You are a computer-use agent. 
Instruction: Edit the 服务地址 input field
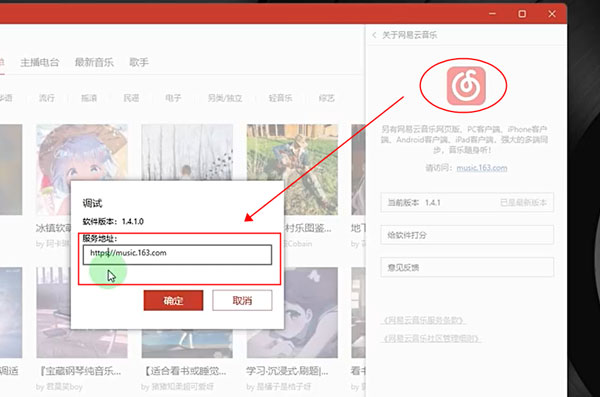pyautogui.click(x=177, y=255)
